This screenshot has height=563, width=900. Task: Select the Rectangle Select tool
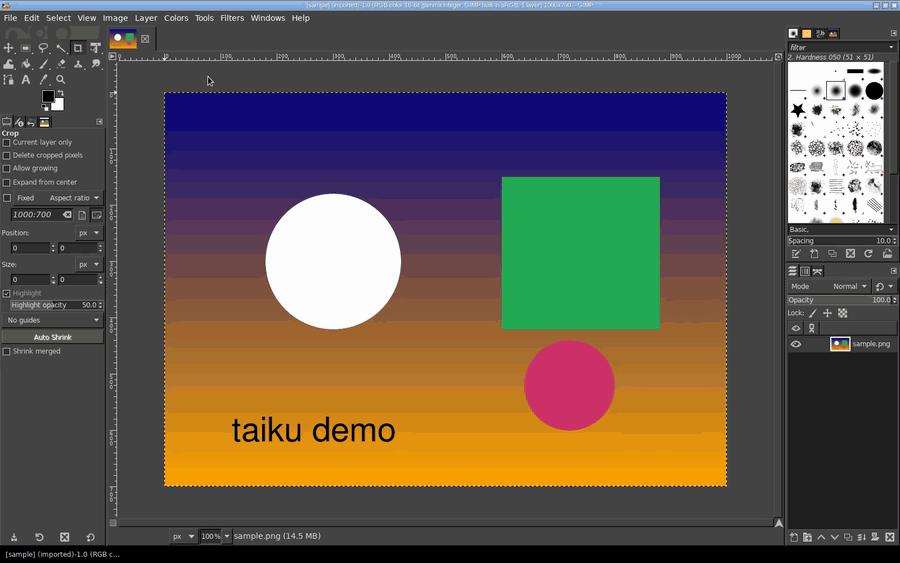(26, 48)
